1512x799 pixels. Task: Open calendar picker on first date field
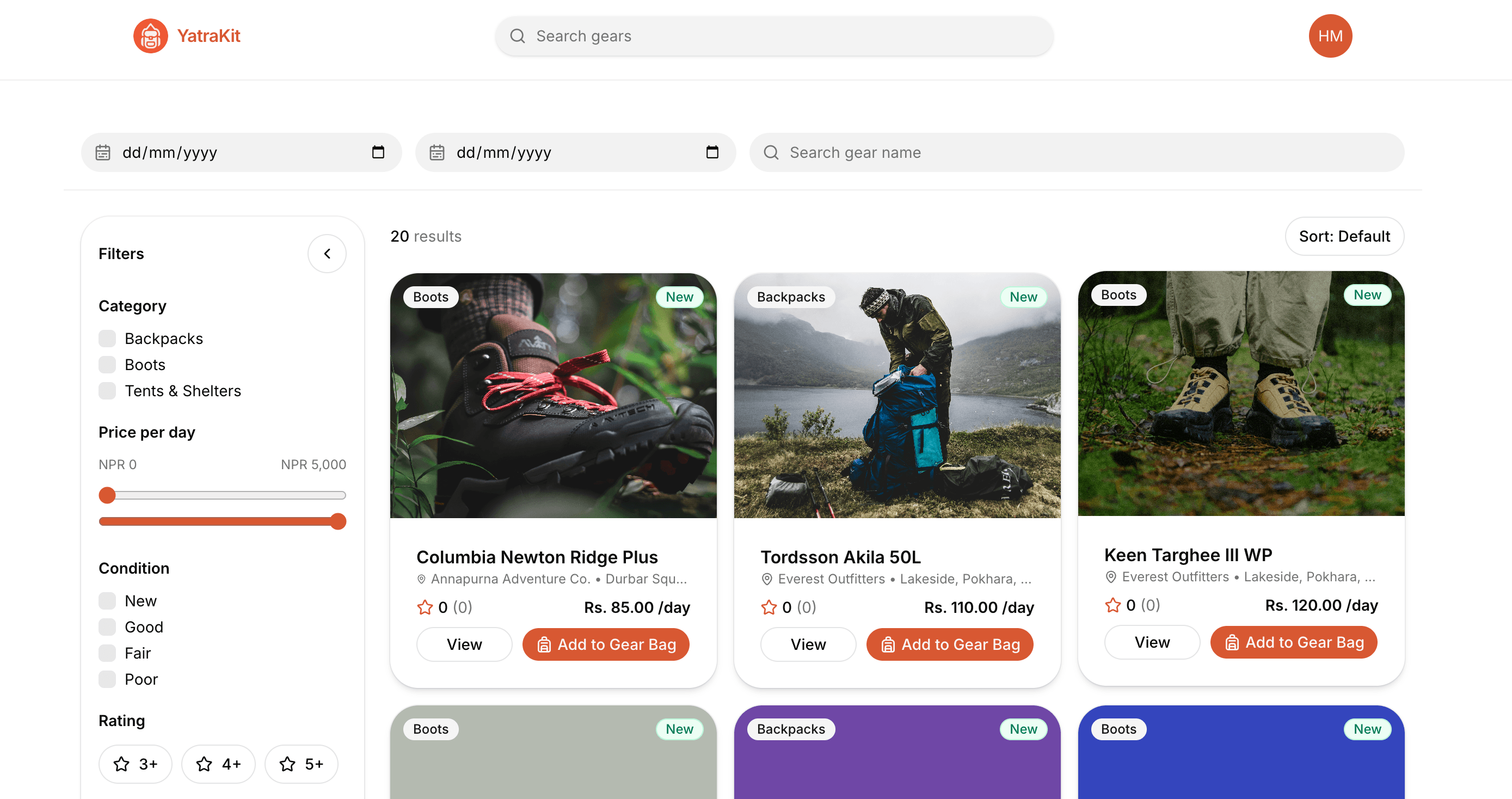pyautogui.click(x=378, y=152)
